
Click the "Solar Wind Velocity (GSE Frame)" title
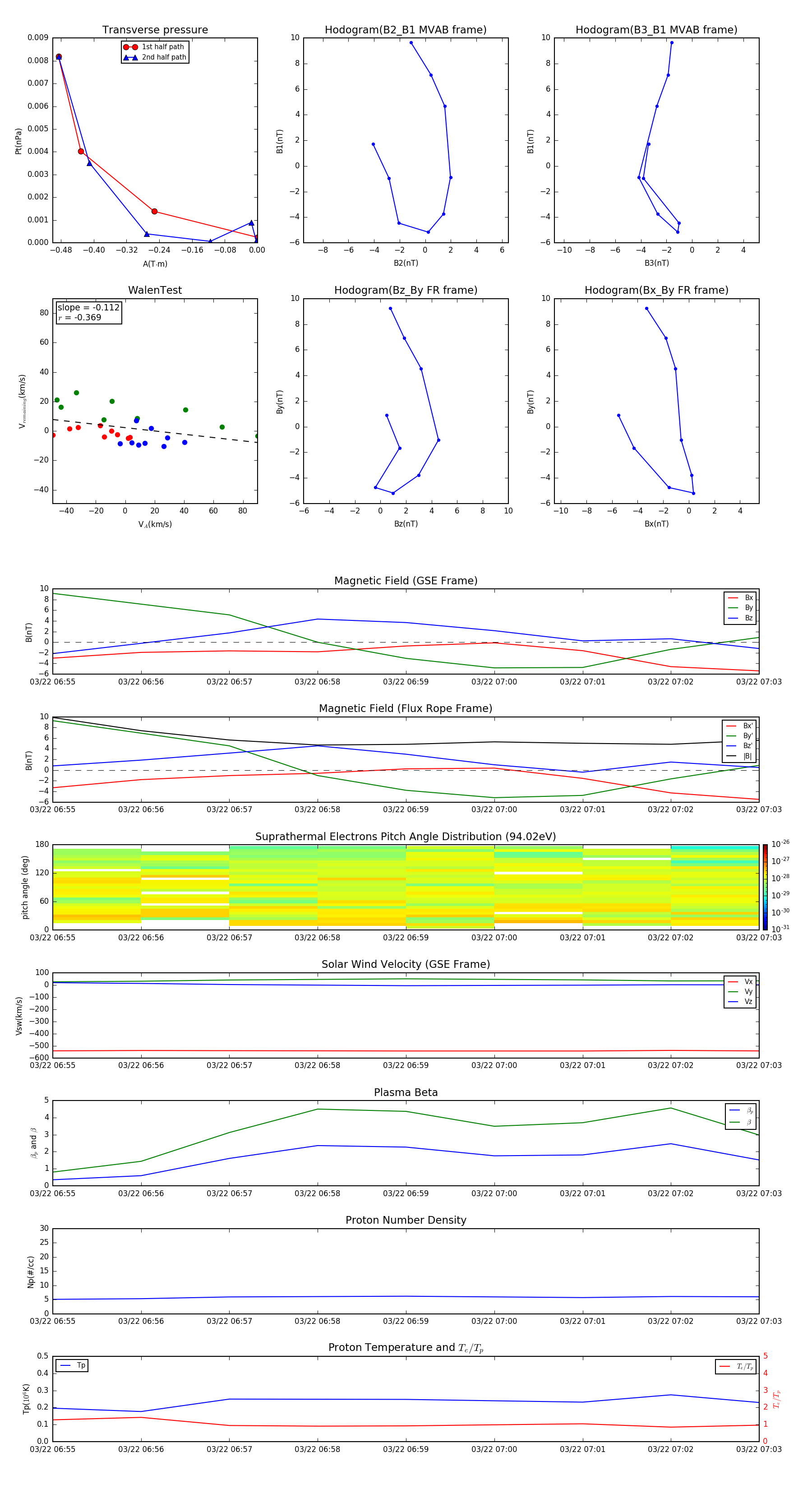(406, 964)
